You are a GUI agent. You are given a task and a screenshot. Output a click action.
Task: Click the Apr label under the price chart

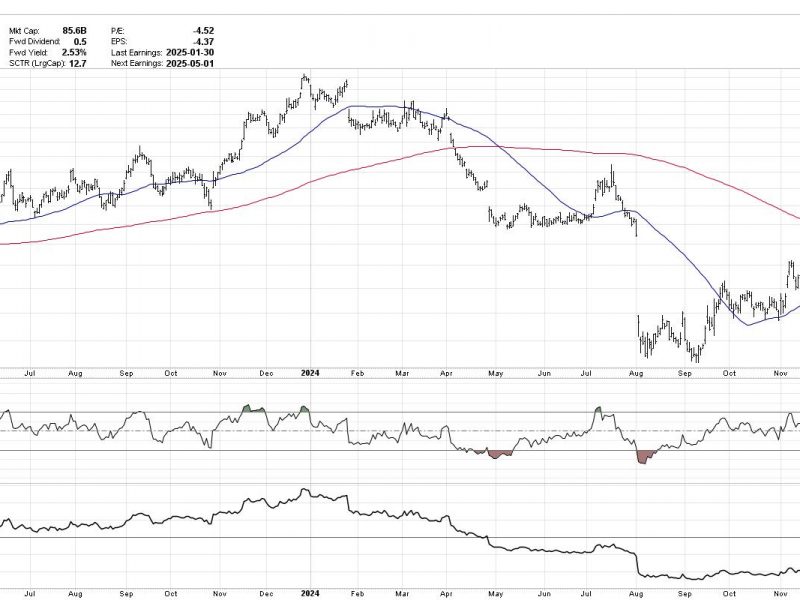[446, 373]
